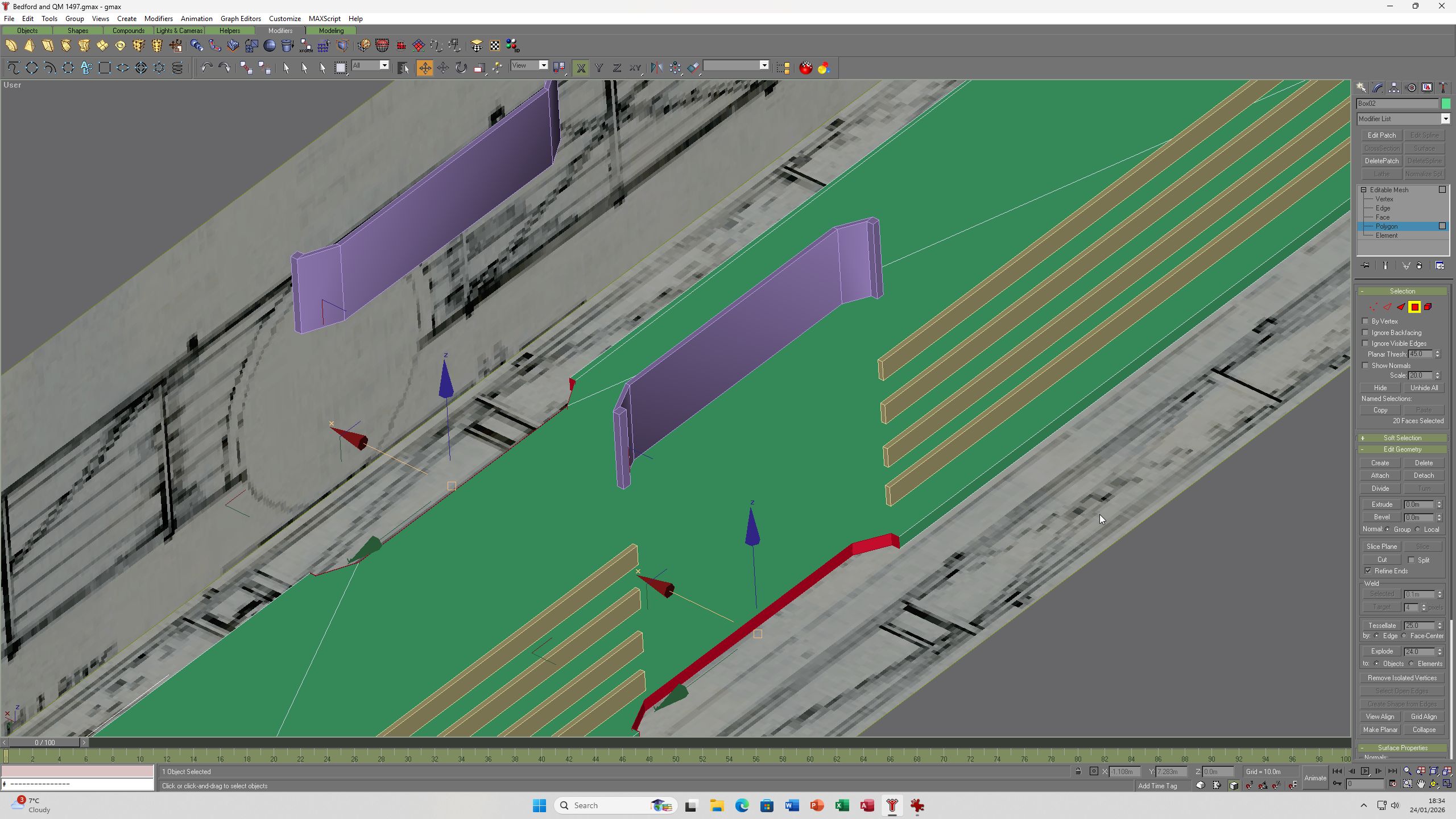Enable the Ignore Backfacing checkbox
The width and height of the screenshot is (1456, 819).
[x=1366, y=332]
